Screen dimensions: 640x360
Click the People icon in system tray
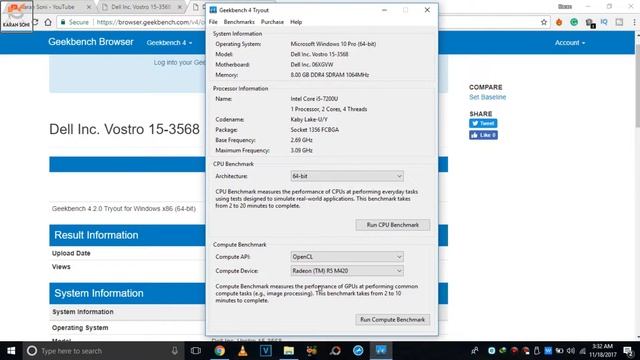475,351
